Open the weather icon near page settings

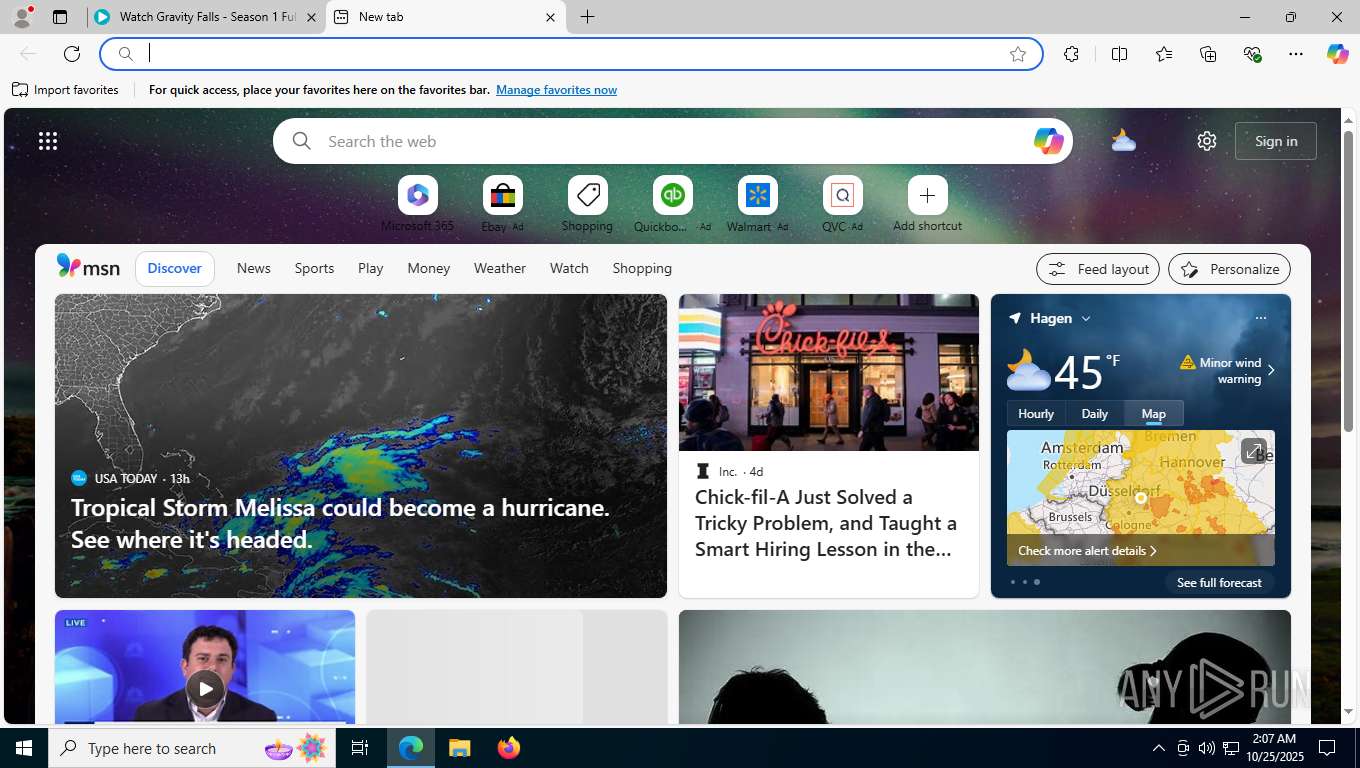1124,141
